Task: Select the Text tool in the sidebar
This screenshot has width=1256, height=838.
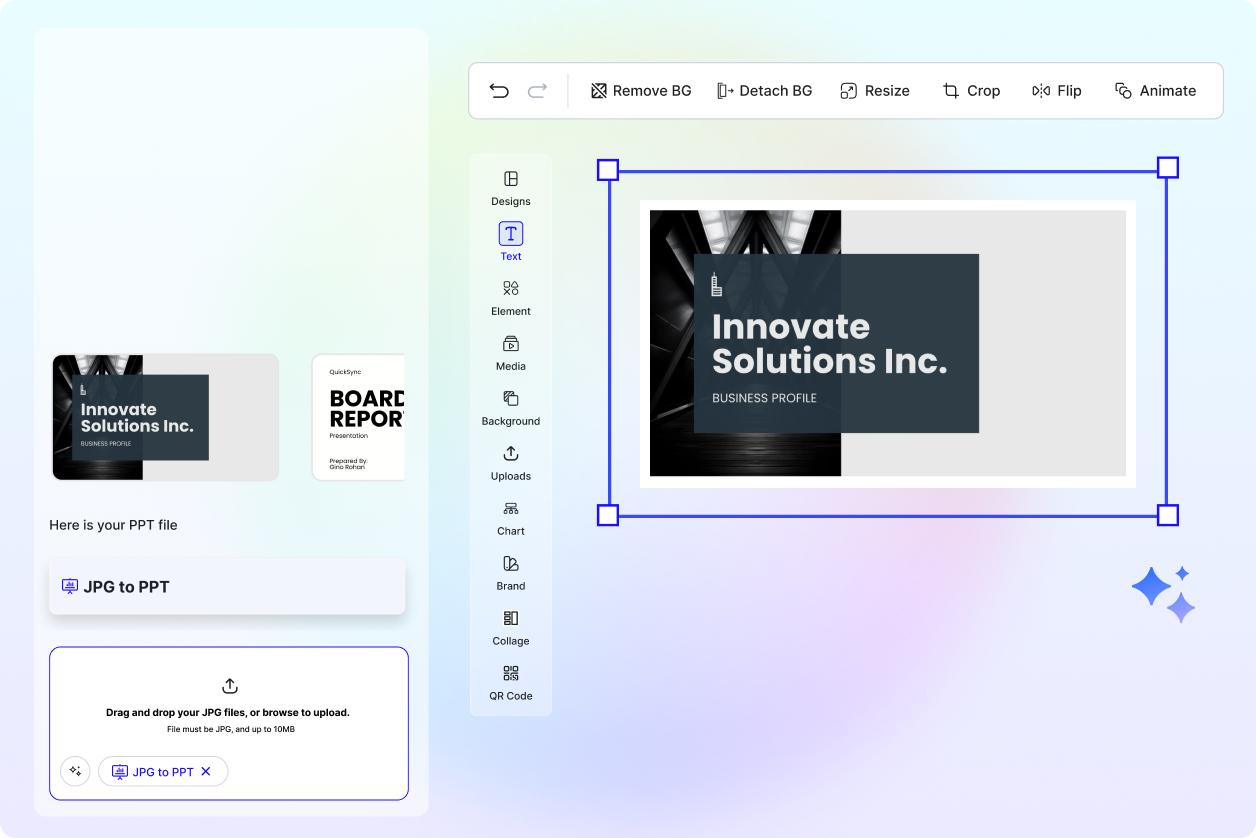Action: point(510,242)
